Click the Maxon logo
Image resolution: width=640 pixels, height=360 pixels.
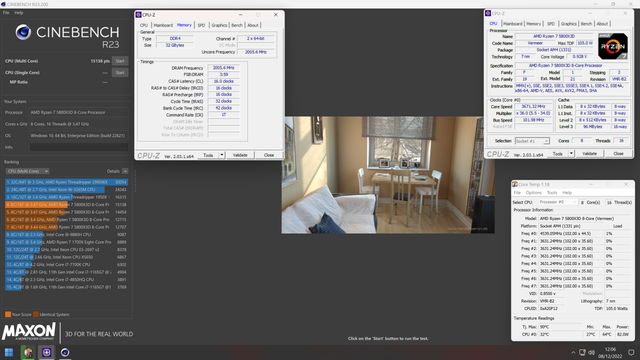pyautogui.click(x=29, y=331)
